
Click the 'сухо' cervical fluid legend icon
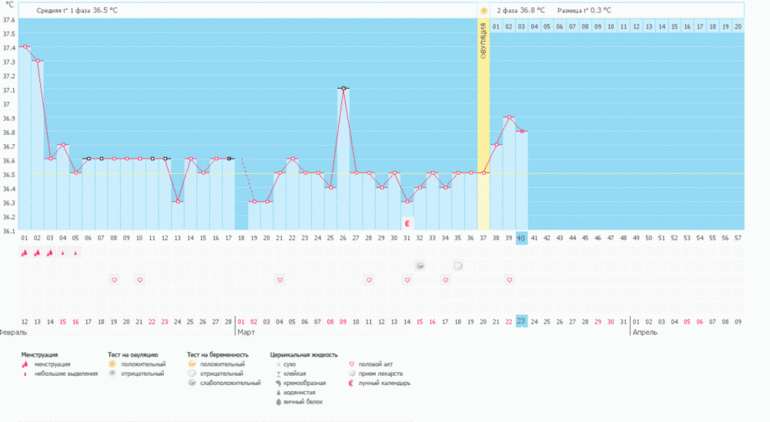click(x=278, y=365)
